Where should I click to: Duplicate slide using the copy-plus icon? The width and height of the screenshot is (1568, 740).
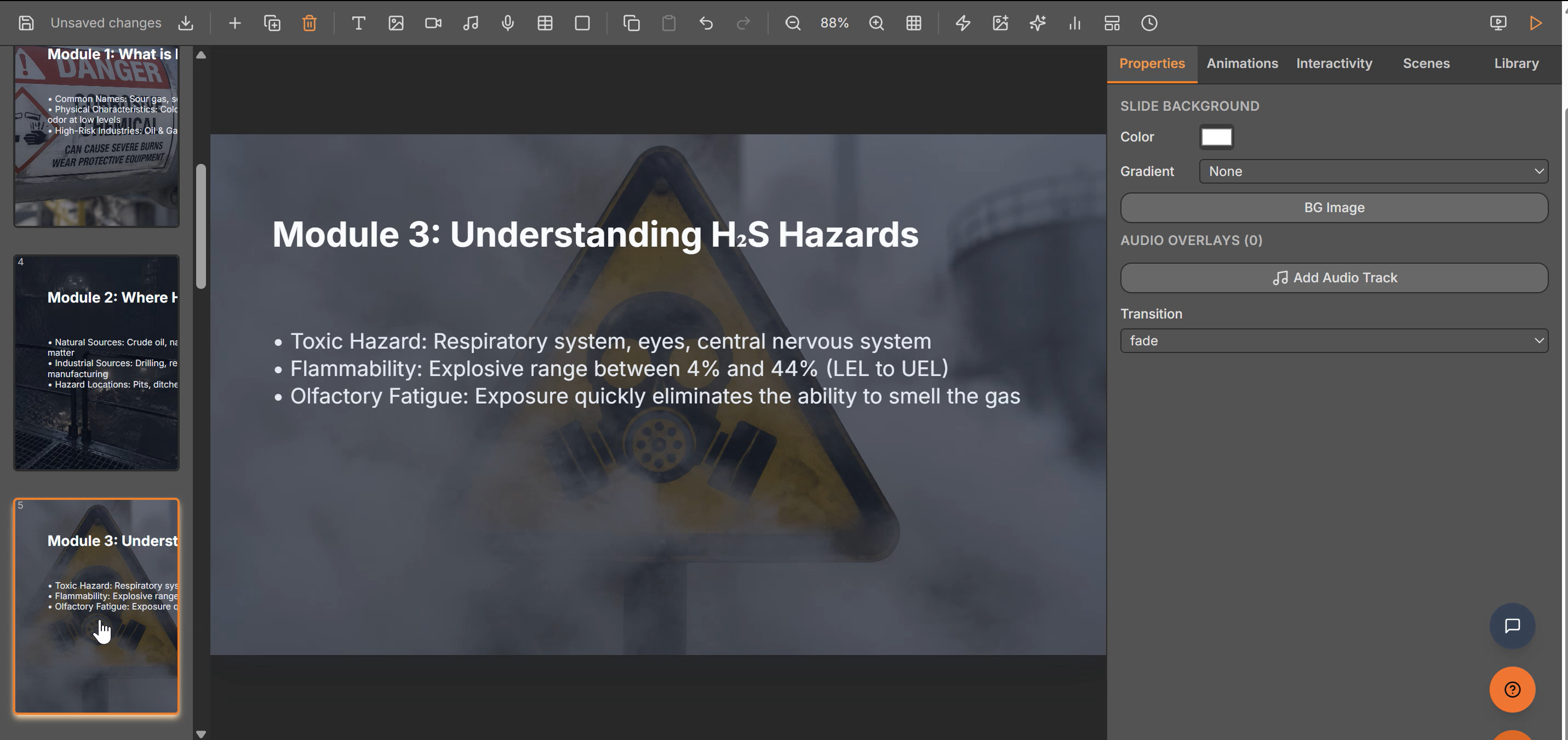point(272,23)
